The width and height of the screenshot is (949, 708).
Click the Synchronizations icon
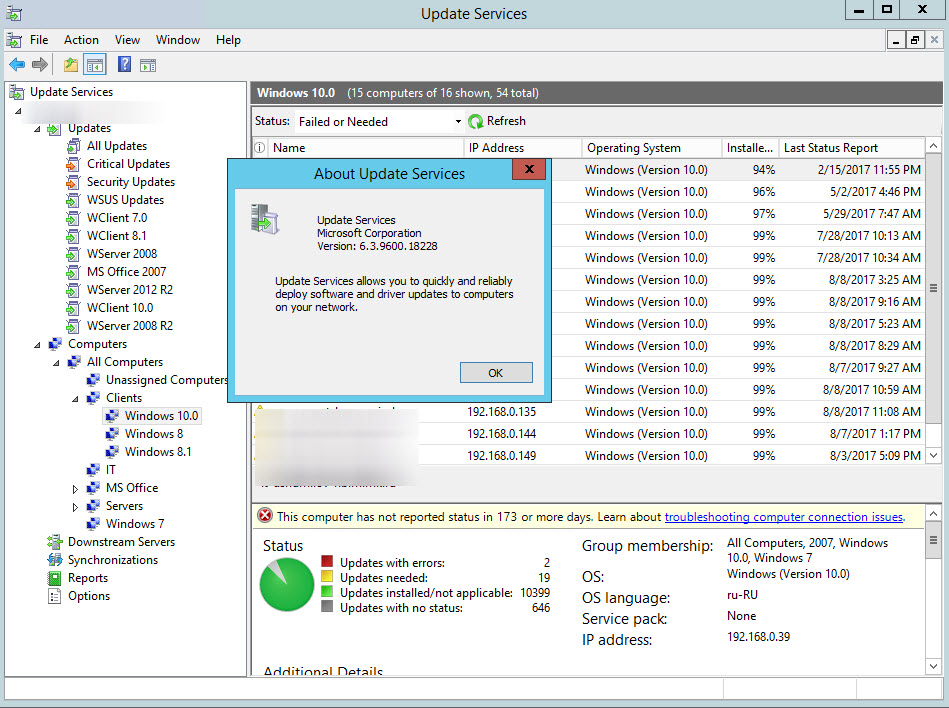54,560
